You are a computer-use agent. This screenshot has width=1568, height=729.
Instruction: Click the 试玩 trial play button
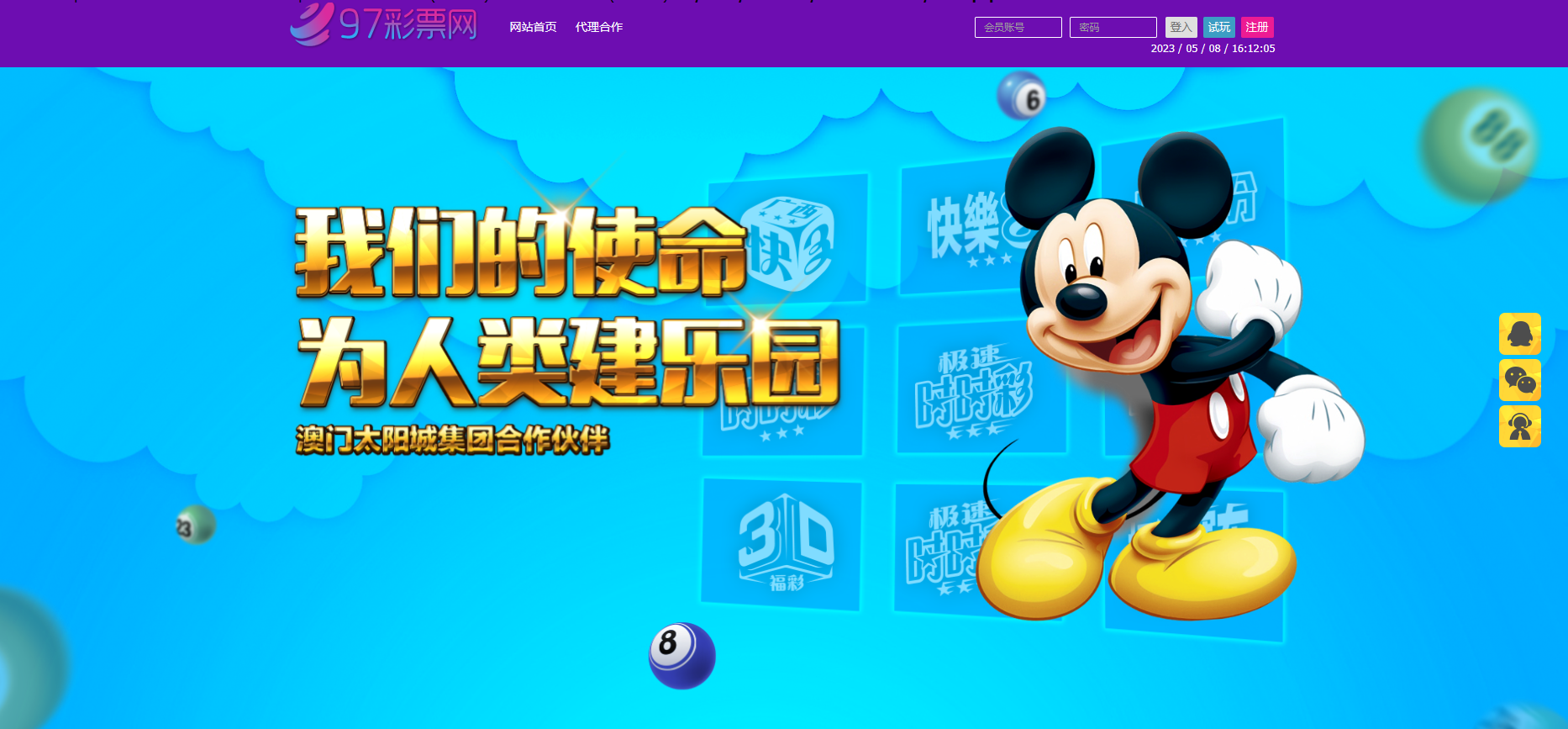pos(1218,28)
